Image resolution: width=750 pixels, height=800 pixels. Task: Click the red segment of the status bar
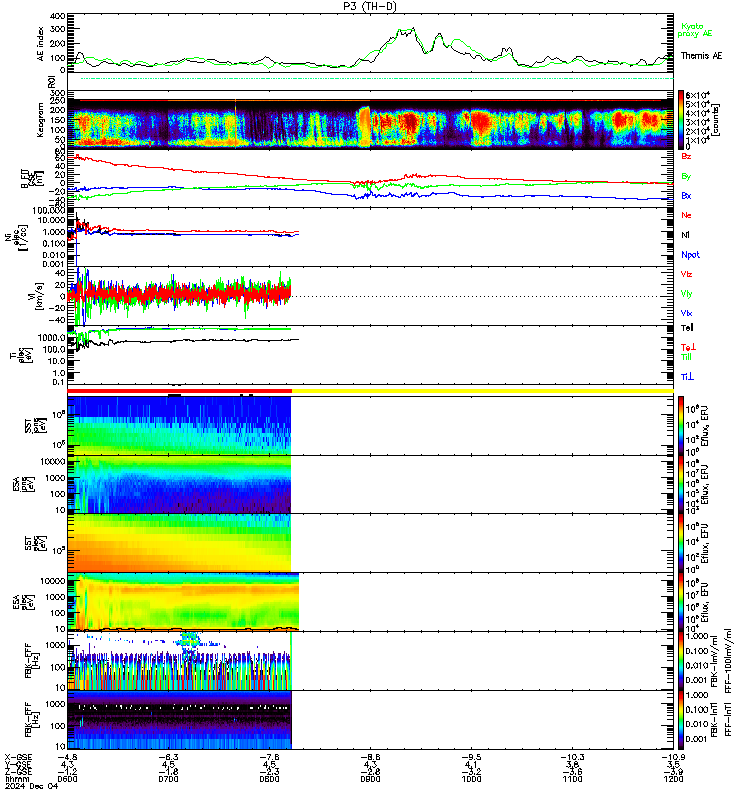pos(180,391)
